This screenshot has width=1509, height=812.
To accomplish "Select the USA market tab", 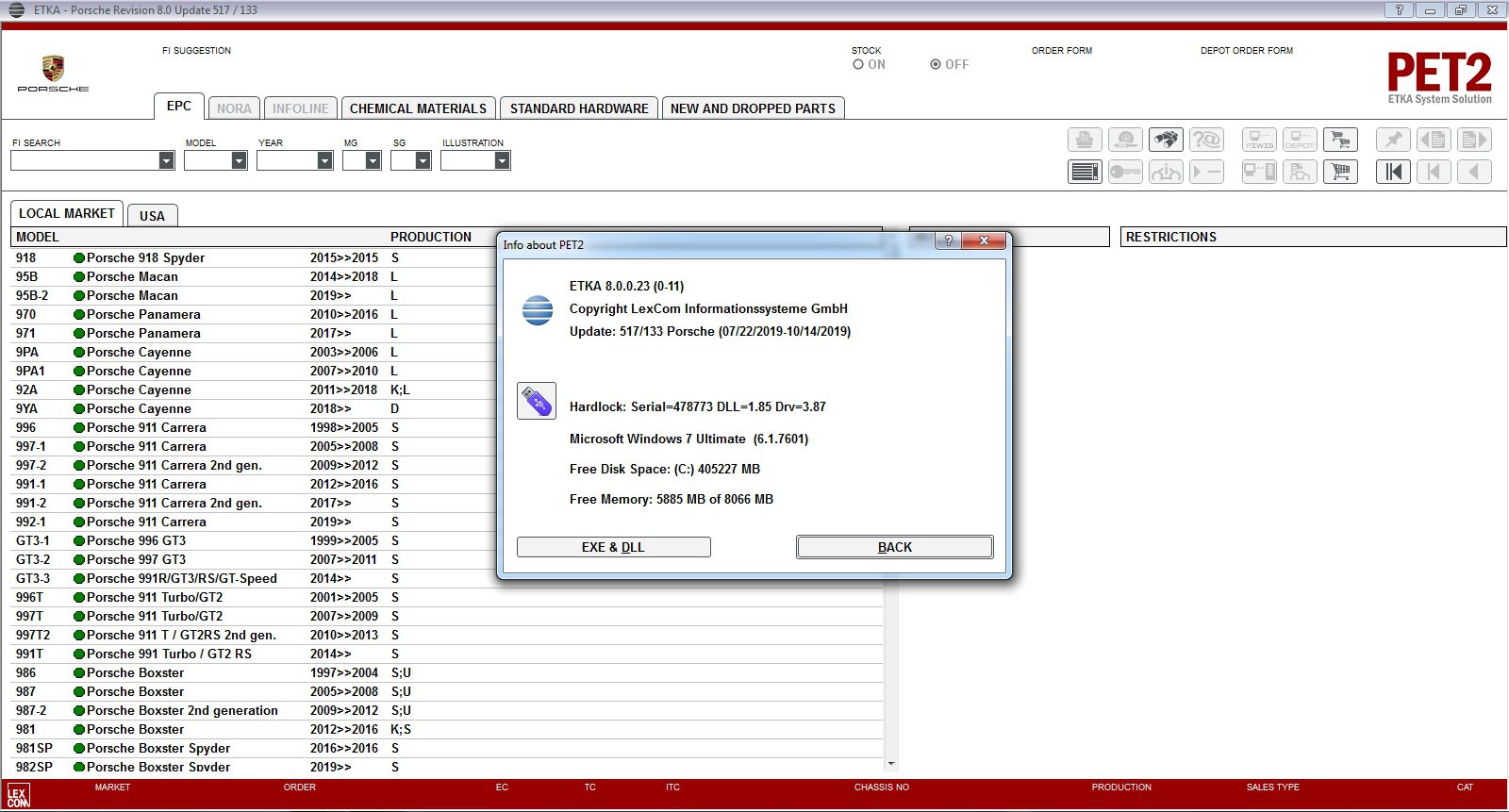I will click(152, 216).
